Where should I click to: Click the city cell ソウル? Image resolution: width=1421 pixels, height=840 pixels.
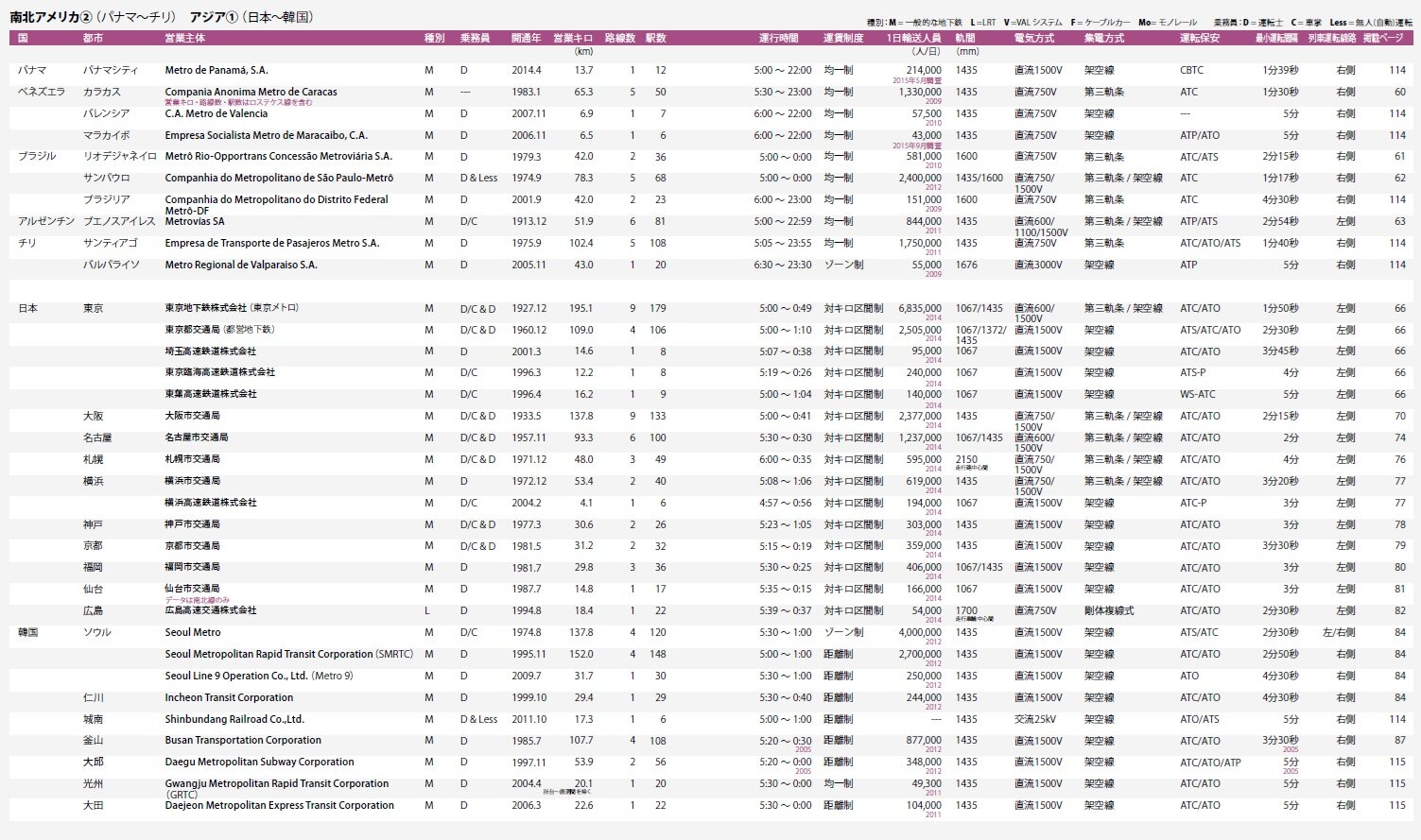(97, 633)
